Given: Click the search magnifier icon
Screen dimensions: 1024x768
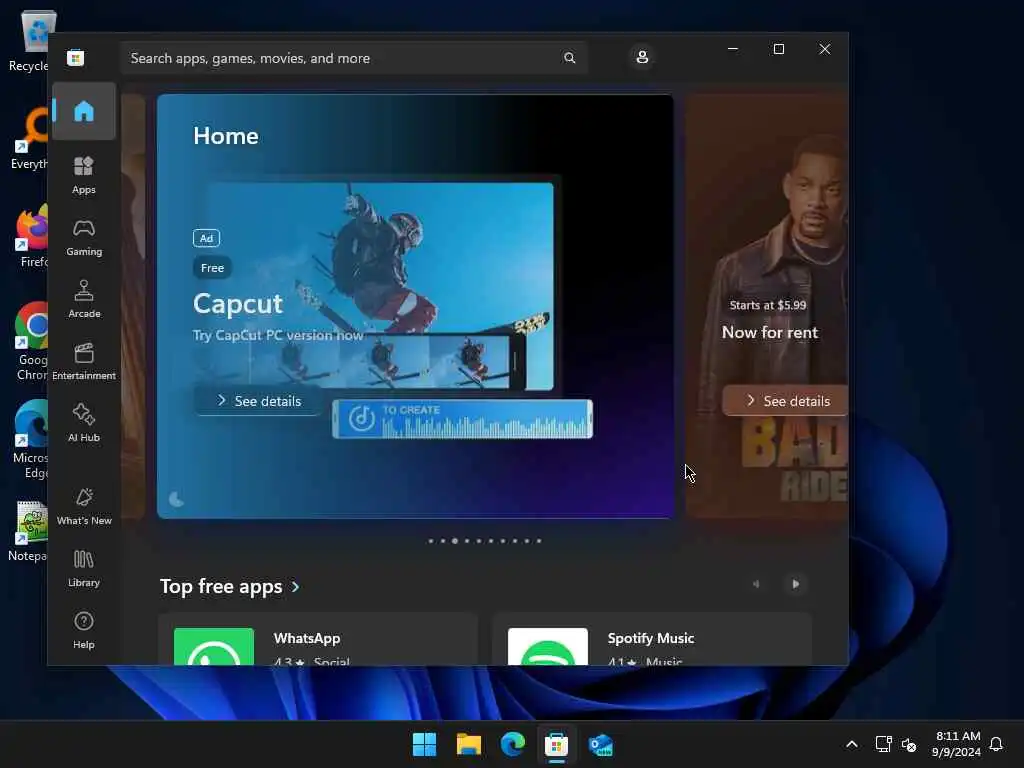Looking at the screenshot, I should 569,58.
